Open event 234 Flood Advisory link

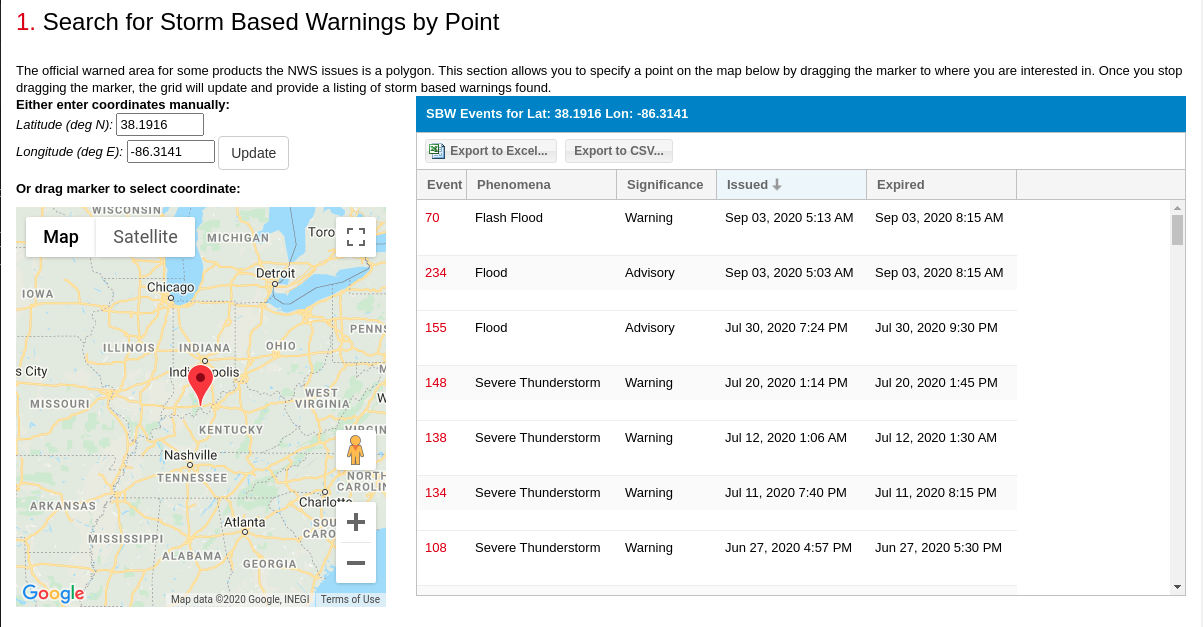(436, 273)
